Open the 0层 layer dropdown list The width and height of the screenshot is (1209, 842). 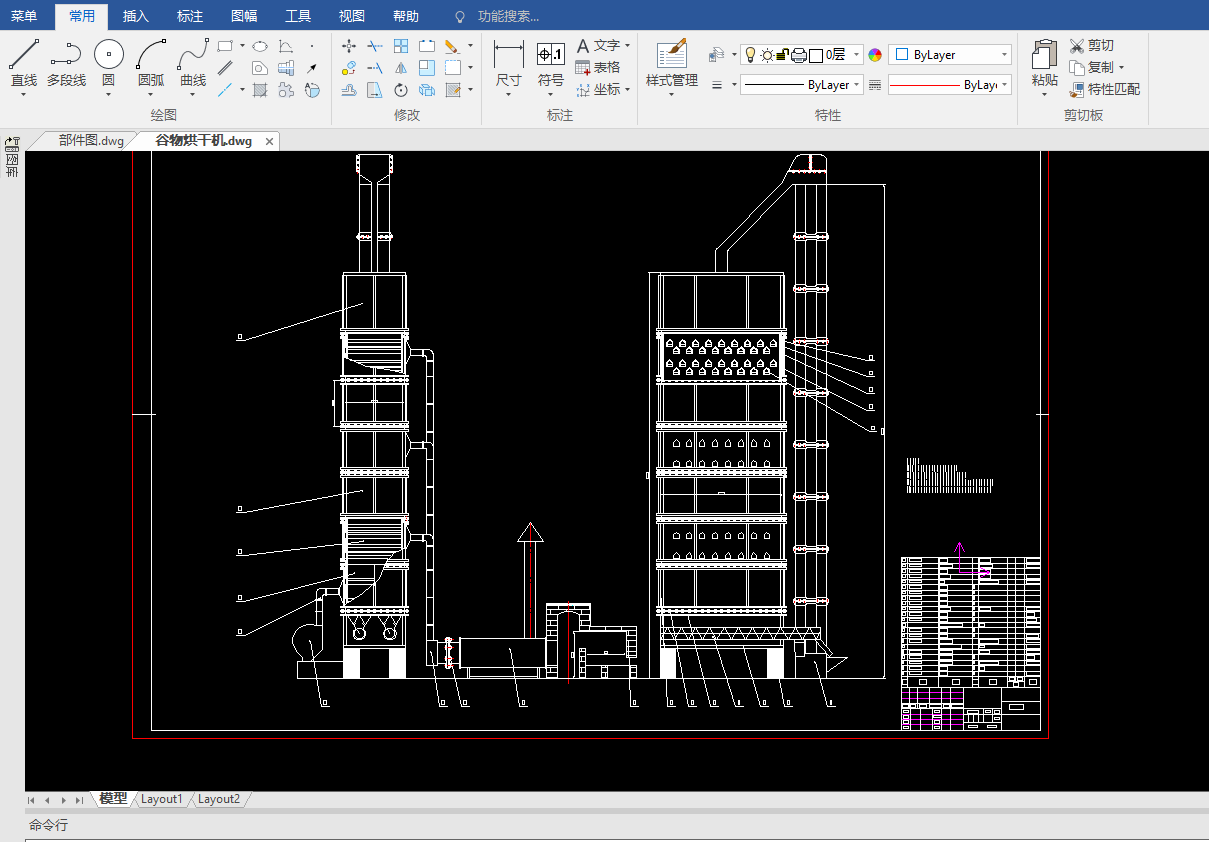[857, 55]
